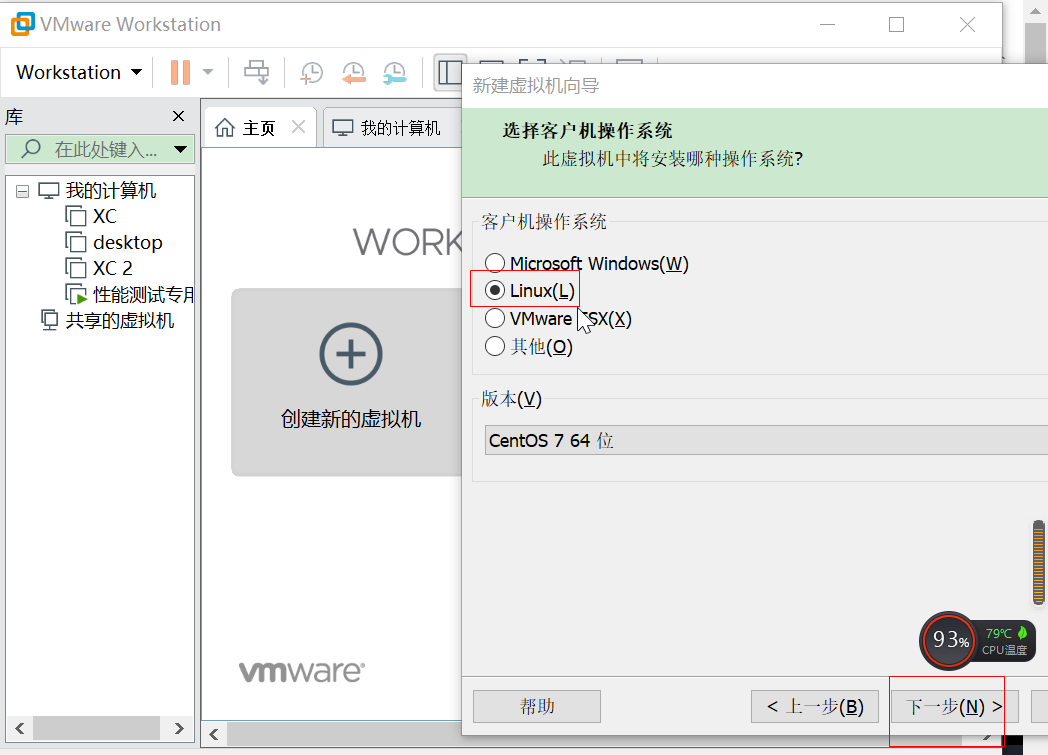The image size is (1048, 755).
Task: Click the 创建新的虚拟机 label
Action: pos(351,419)
